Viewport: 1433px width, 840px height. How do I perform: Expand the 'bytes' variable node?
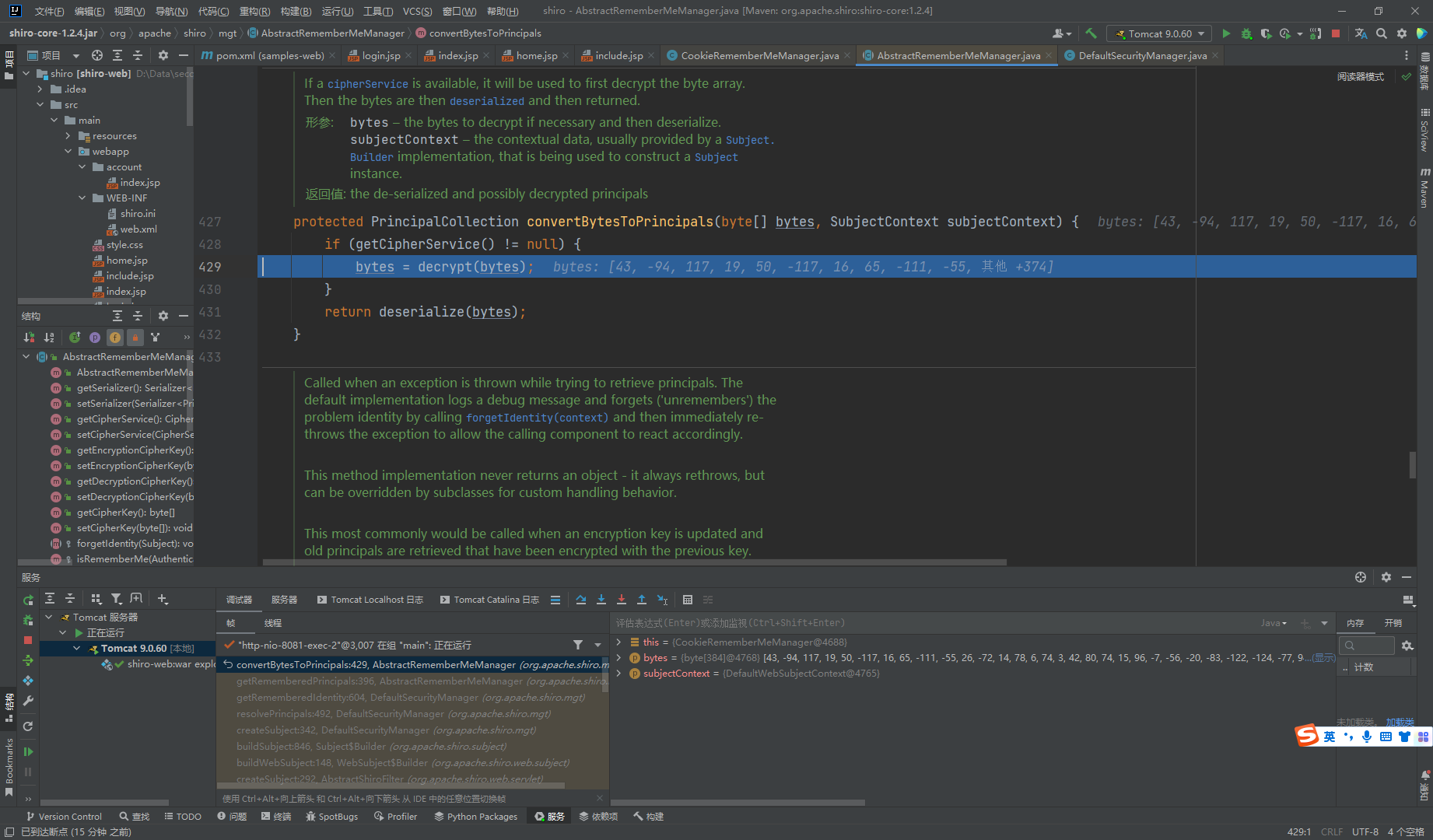click(x=618, y=657)
